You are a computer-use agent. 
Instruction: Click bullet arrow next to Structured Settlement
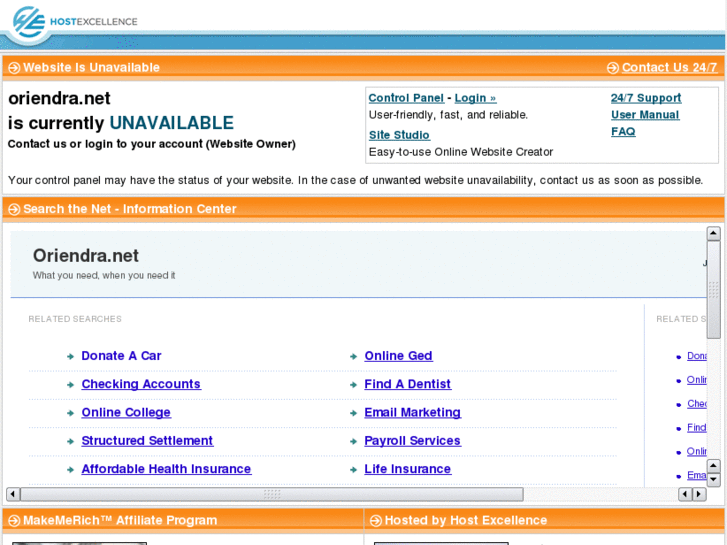[70, 441]
